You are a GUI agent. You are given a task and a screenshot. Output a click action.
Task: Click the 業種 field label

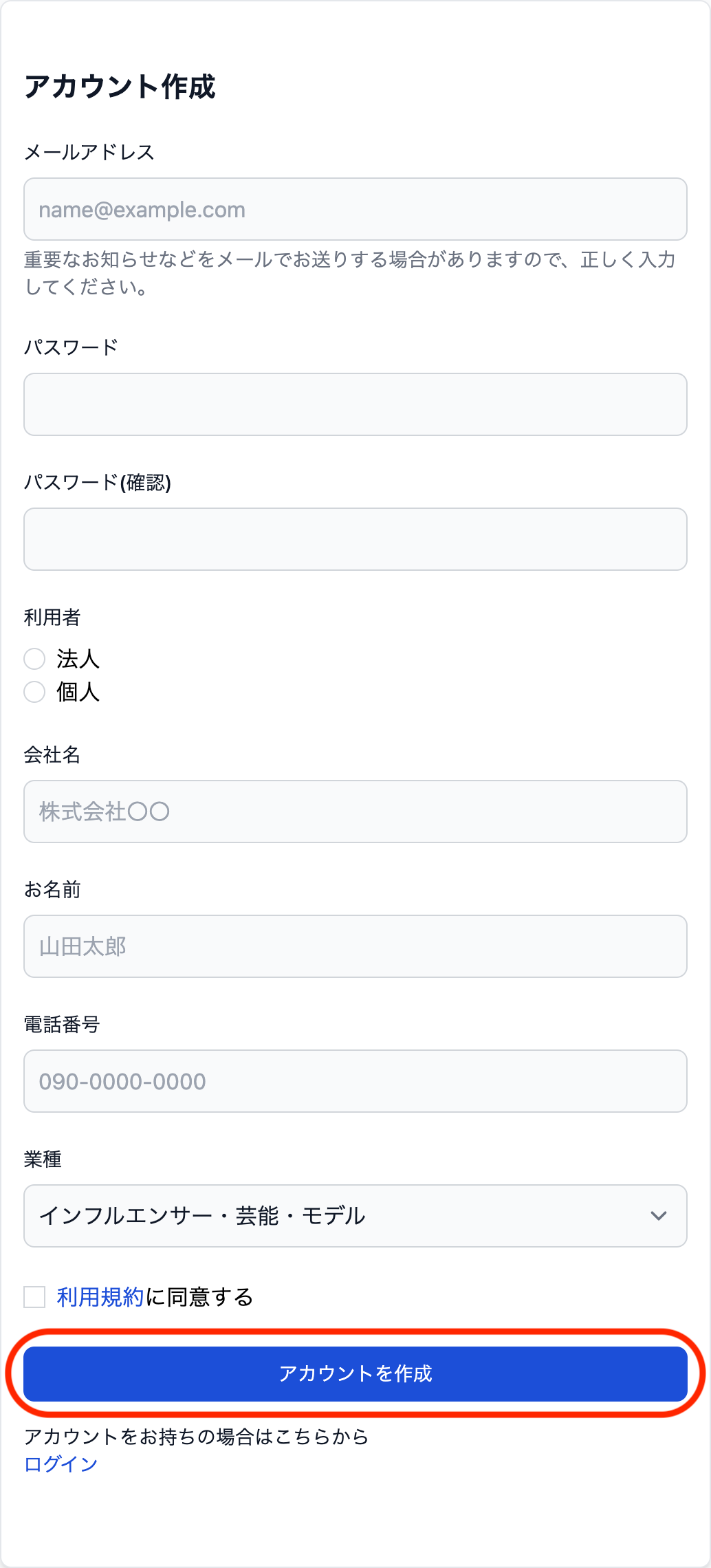click(x=43, y=1159)
